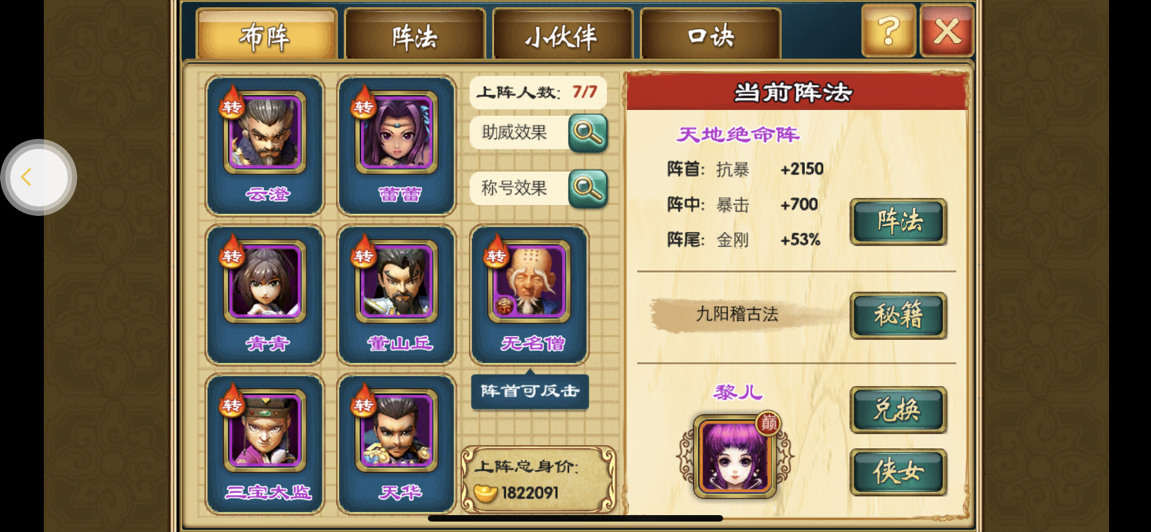Click the green 阵法 button

click(x=898, y=222)
